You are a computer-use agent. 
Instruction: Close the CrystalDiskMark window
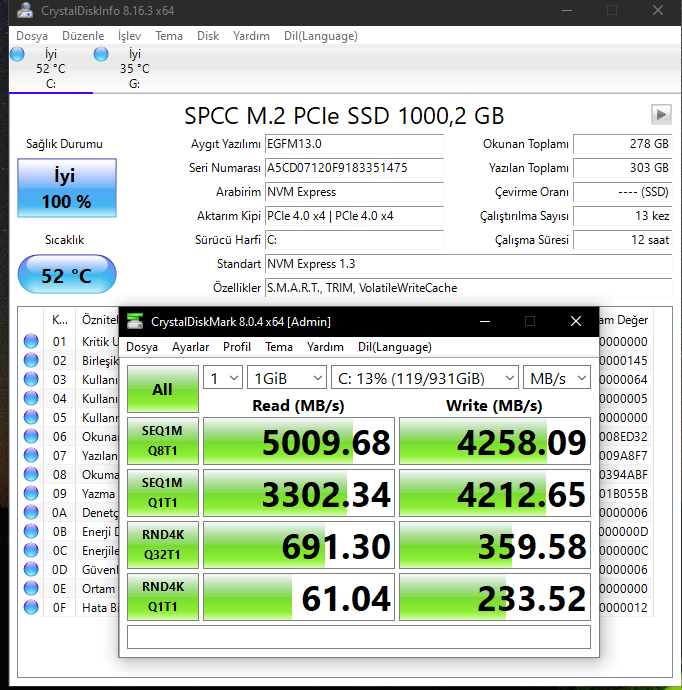[x=576, y=321]
